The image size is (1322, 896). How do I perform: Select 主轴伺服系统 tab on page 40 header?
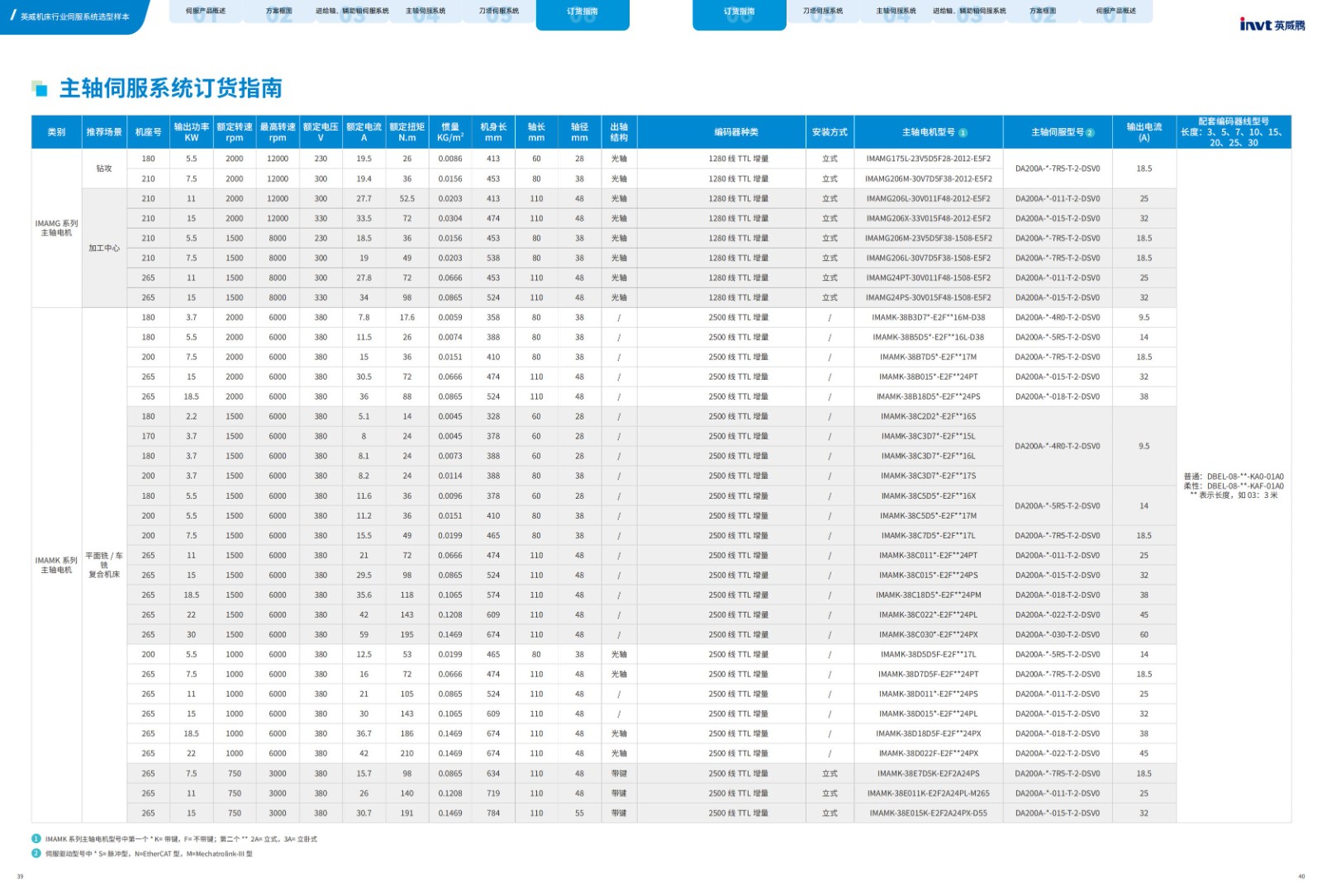[x=896, y=12]
